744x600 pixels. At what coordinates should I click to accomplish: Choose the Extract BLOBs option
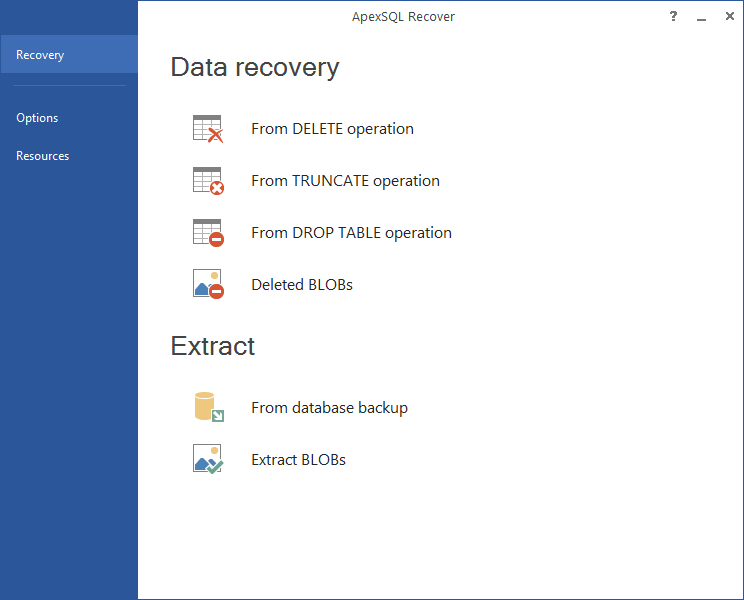tap(298, 460)
